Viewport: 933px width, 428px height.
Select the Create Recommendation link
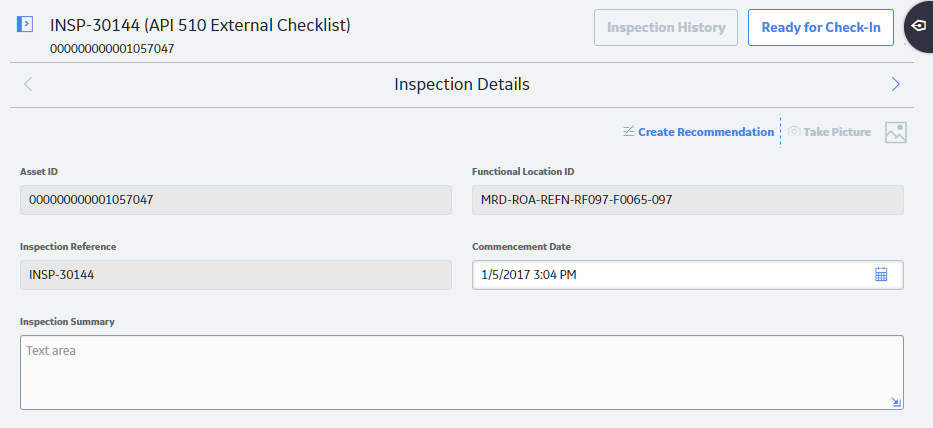click(706, 132)
